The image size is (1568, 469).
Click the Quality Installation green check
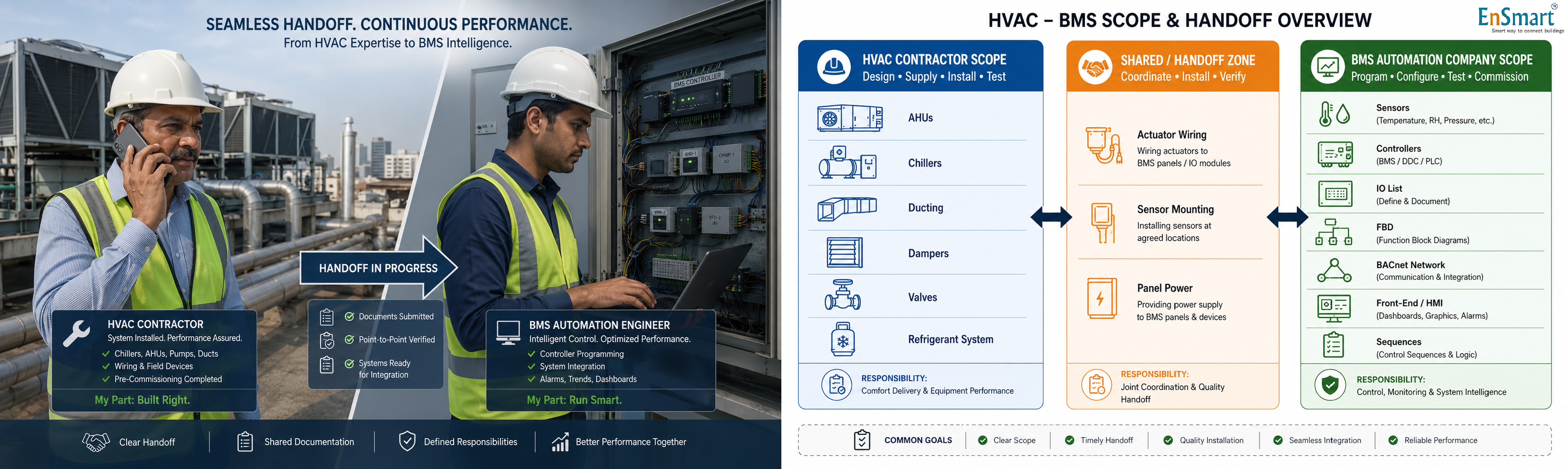coord(1168,441)
